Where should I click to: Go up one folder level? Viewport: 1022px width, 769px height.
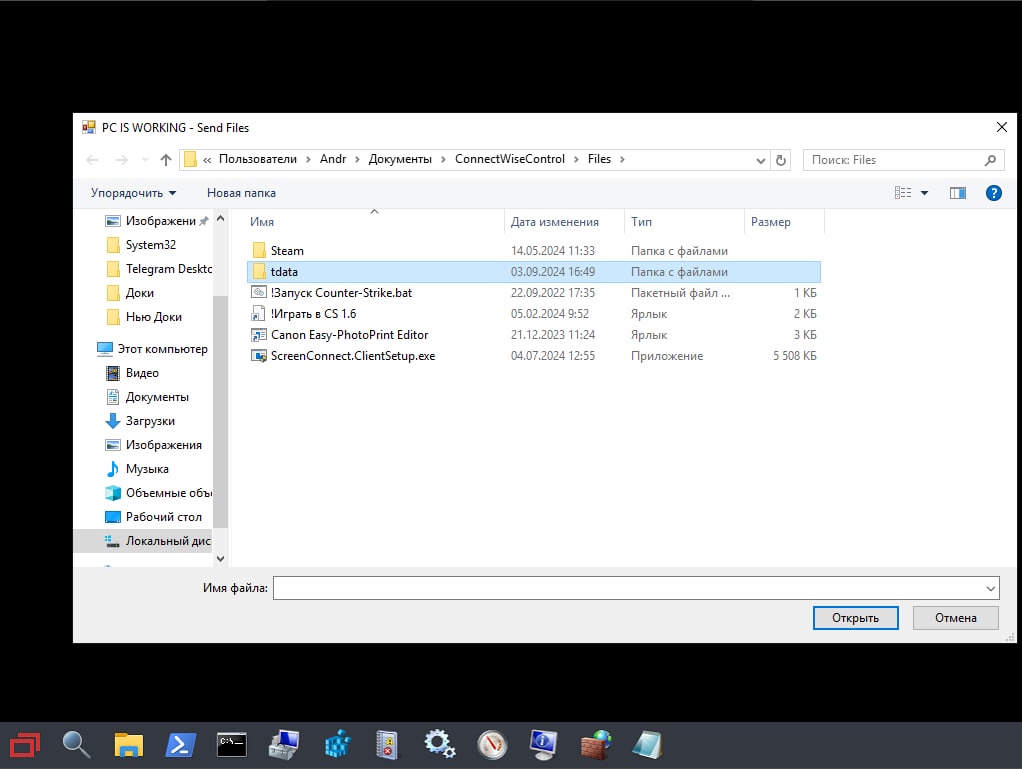[x=166, y=160]
